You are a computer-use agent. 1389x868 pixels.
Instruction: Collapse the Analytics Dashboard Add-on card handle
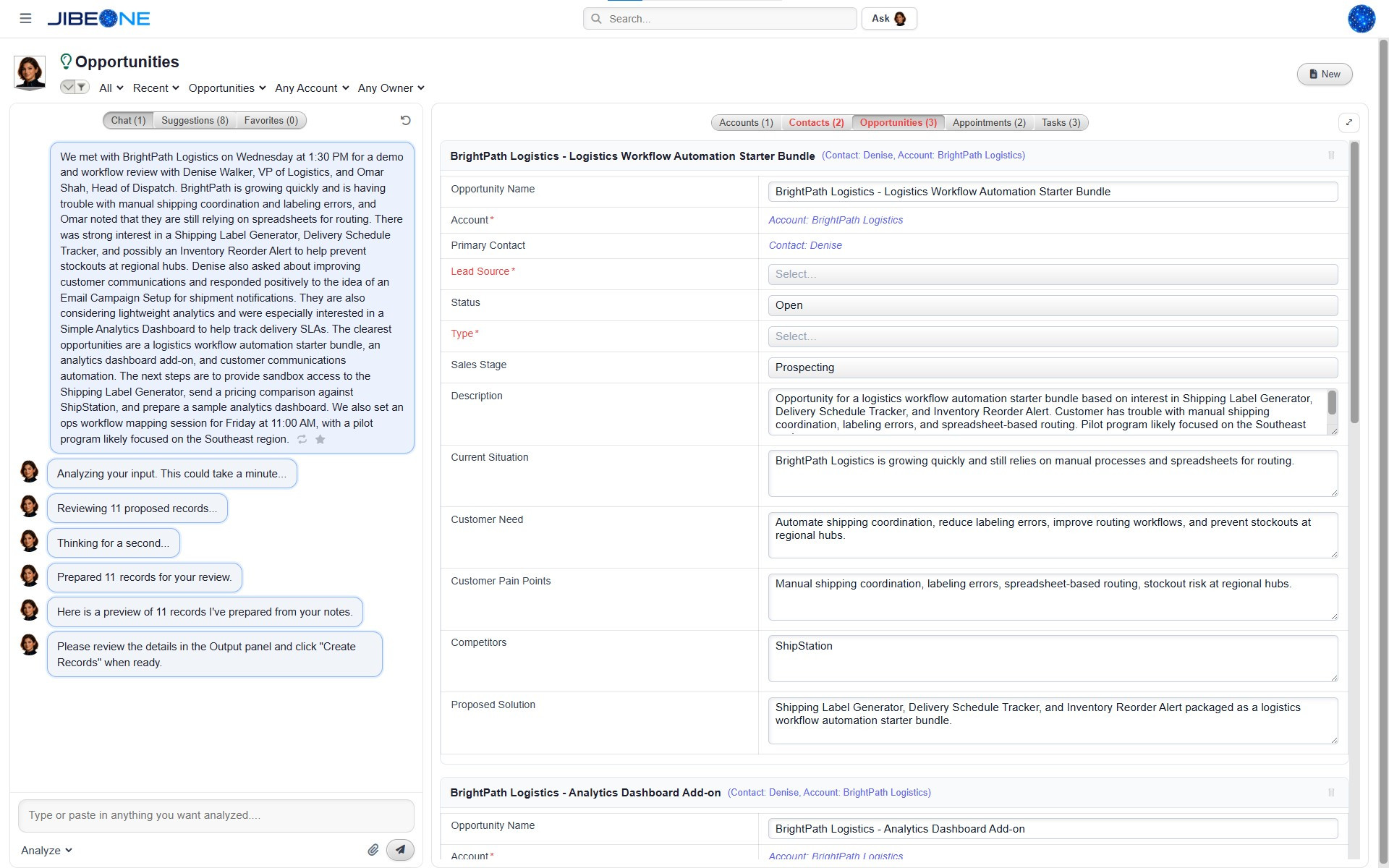coord(1331,793)
